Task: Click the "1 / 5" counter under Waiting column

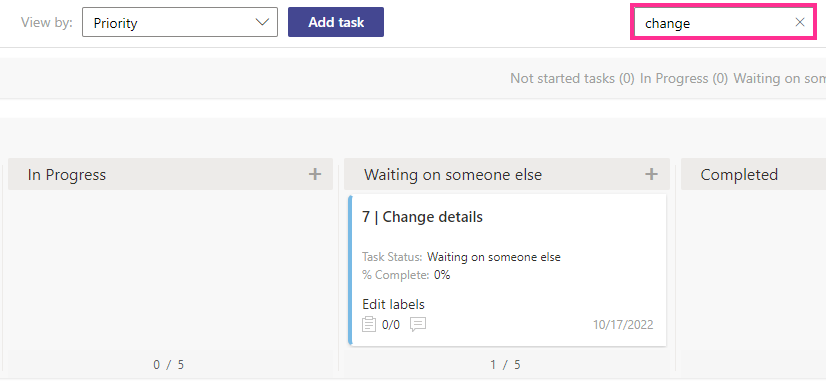Action: pos(506,365)
